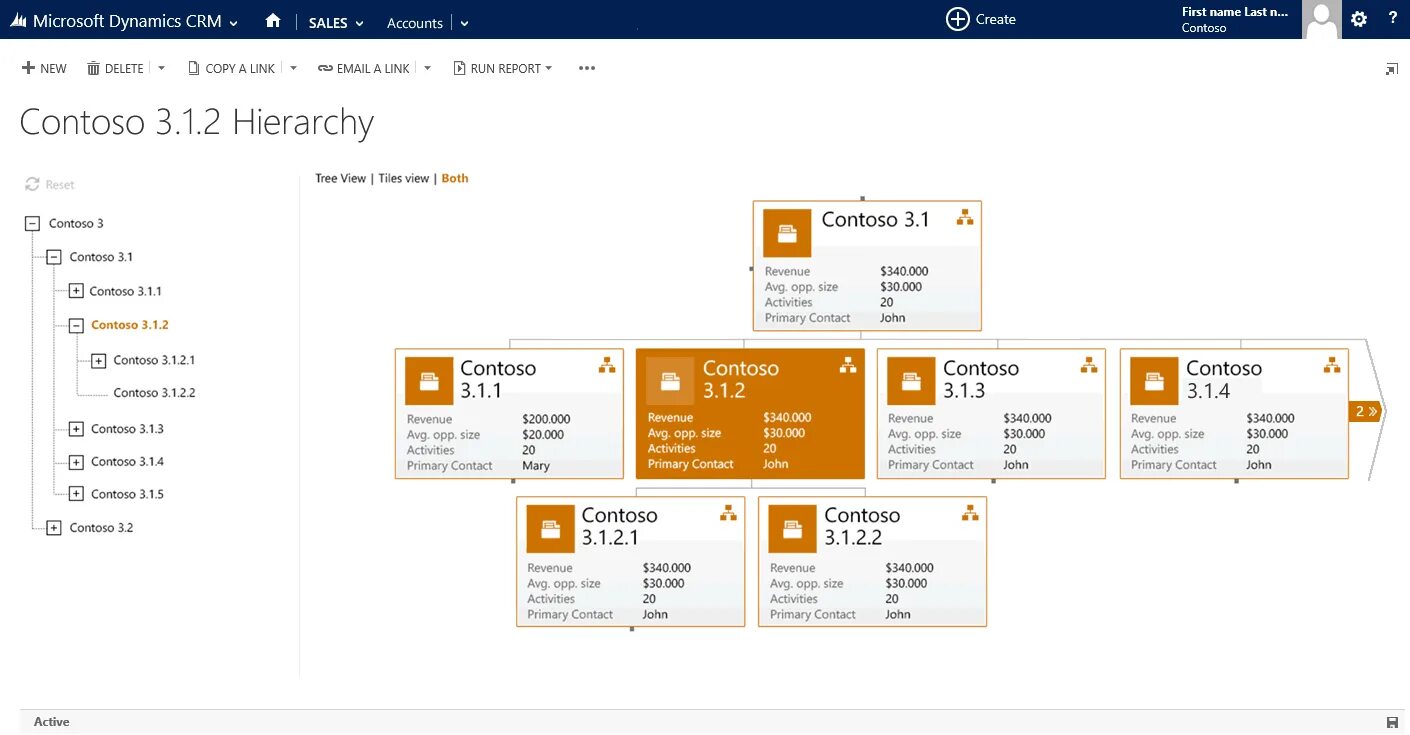Click hierarchy icon on Contoso 3.1.4 tile
This screenshot has height=735, width=1410.
pos(1332,365)
